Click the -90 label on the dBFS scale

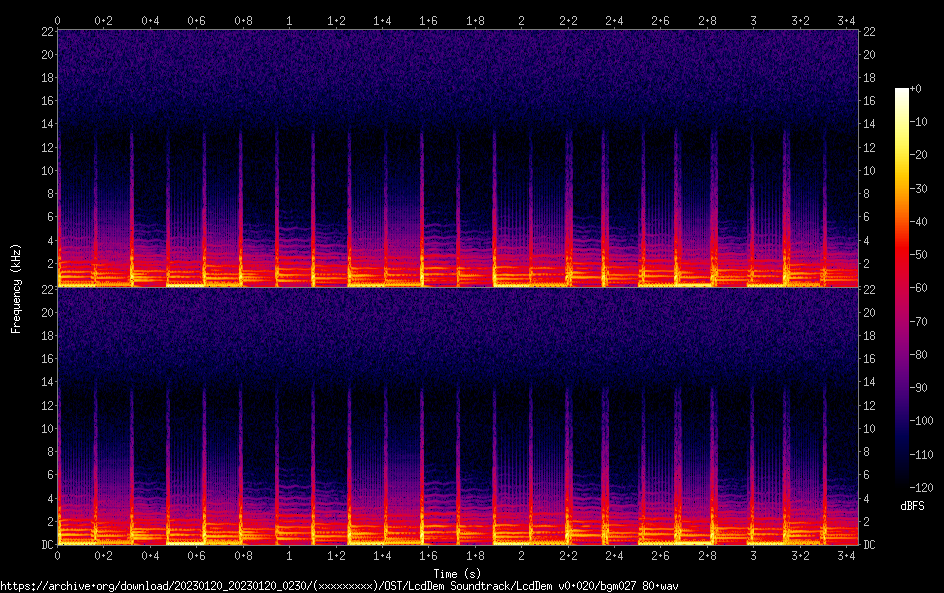point(923,387)
